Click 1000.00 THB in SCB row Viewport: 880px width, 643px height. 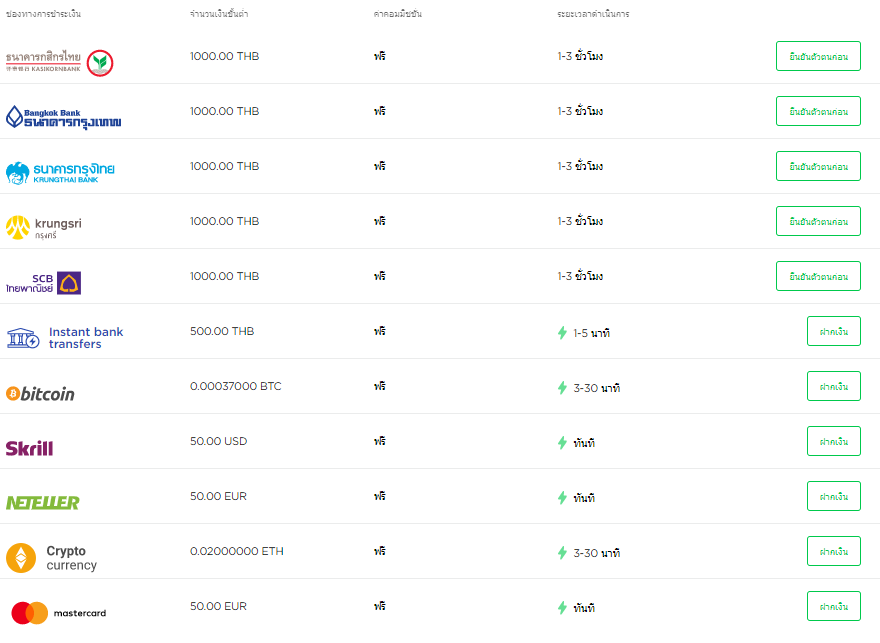[224, 276]
